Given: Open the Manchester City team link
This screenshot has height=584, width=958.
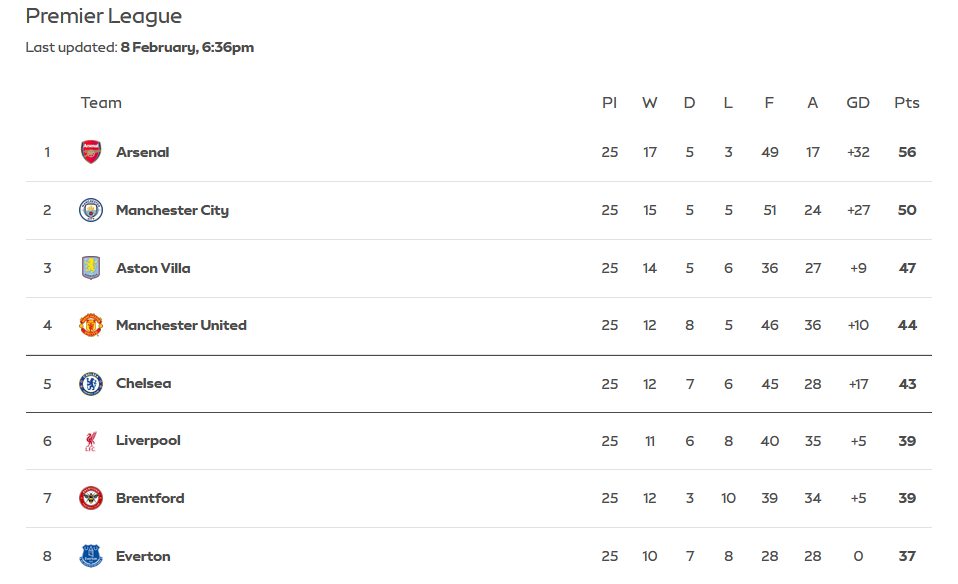Looking at the screenshot, I should pos(172,210).
